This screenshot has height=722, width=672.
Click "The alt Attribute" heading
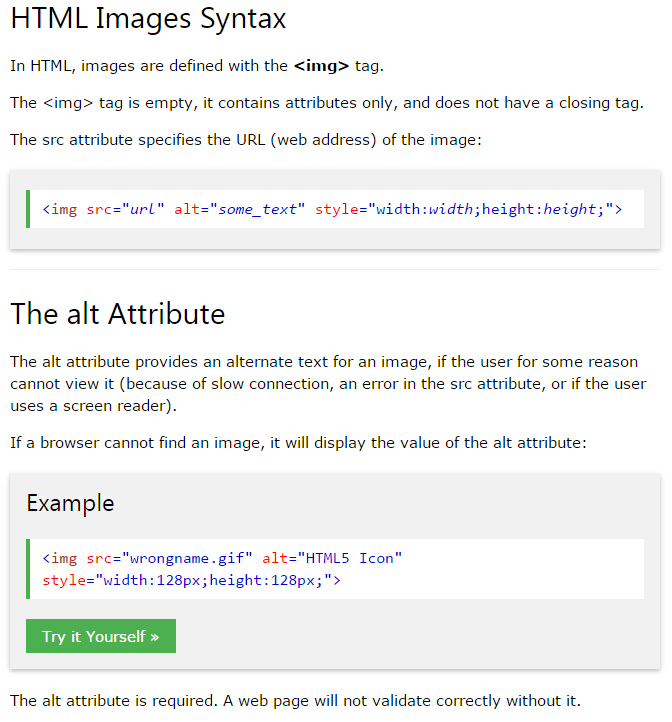click(x=117, y=314)
